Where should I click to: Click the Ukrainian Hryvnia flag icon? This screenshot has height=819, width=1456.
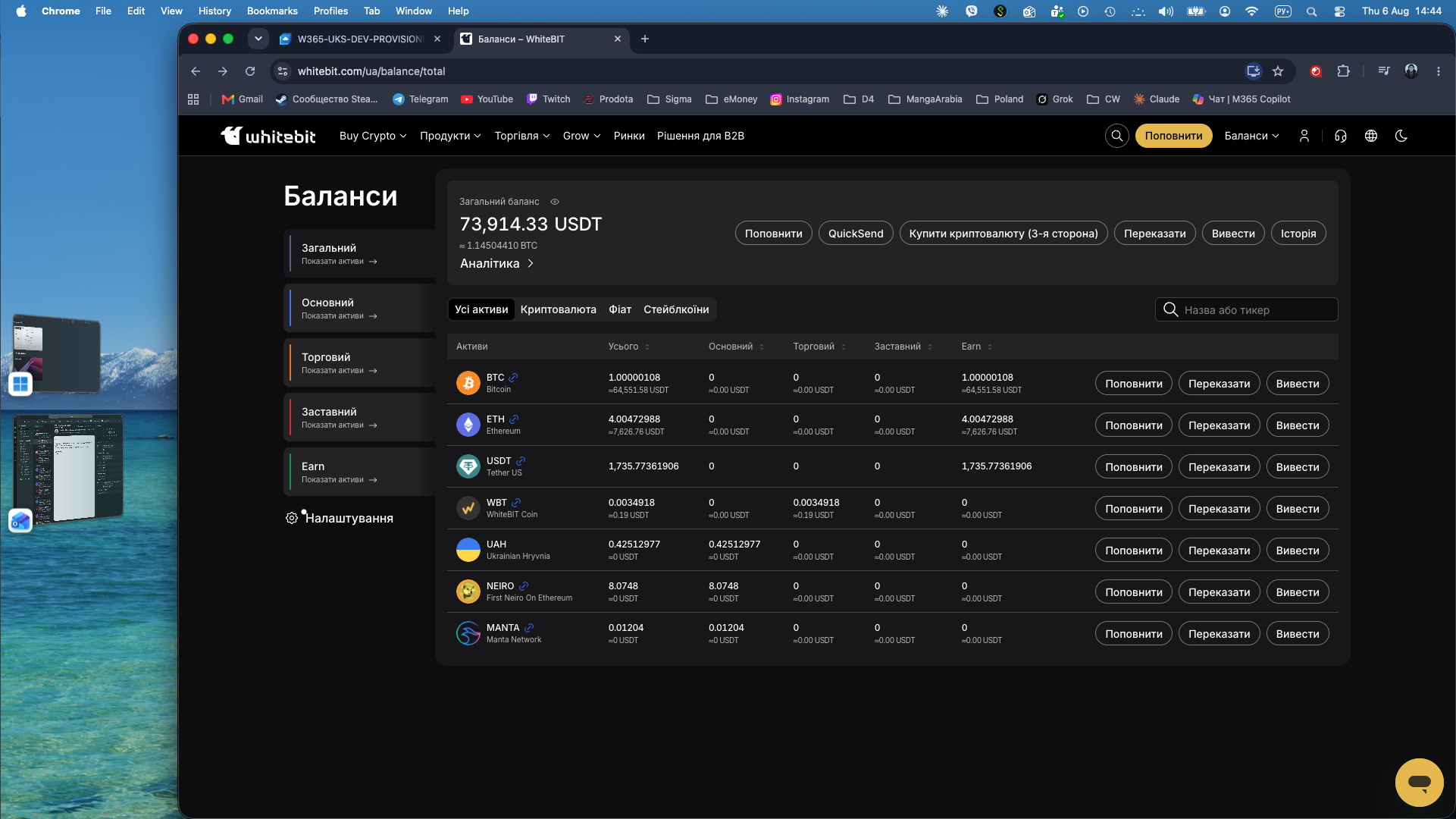[x=468, y=550]
